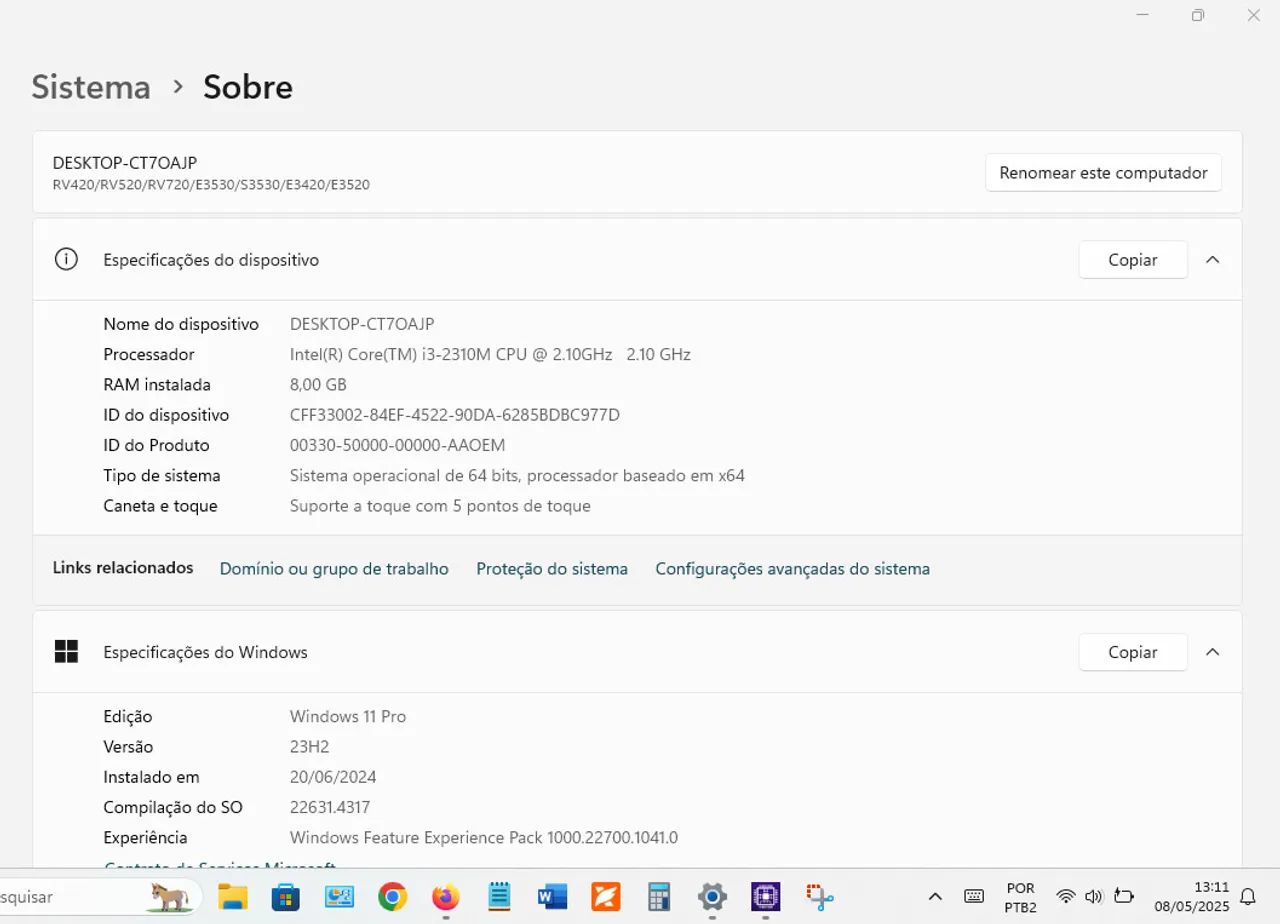The height and width of the screenshot is (924, 1280).
Task: Open the Wi-Fi network tray icon
Action: click(1066, 896)
